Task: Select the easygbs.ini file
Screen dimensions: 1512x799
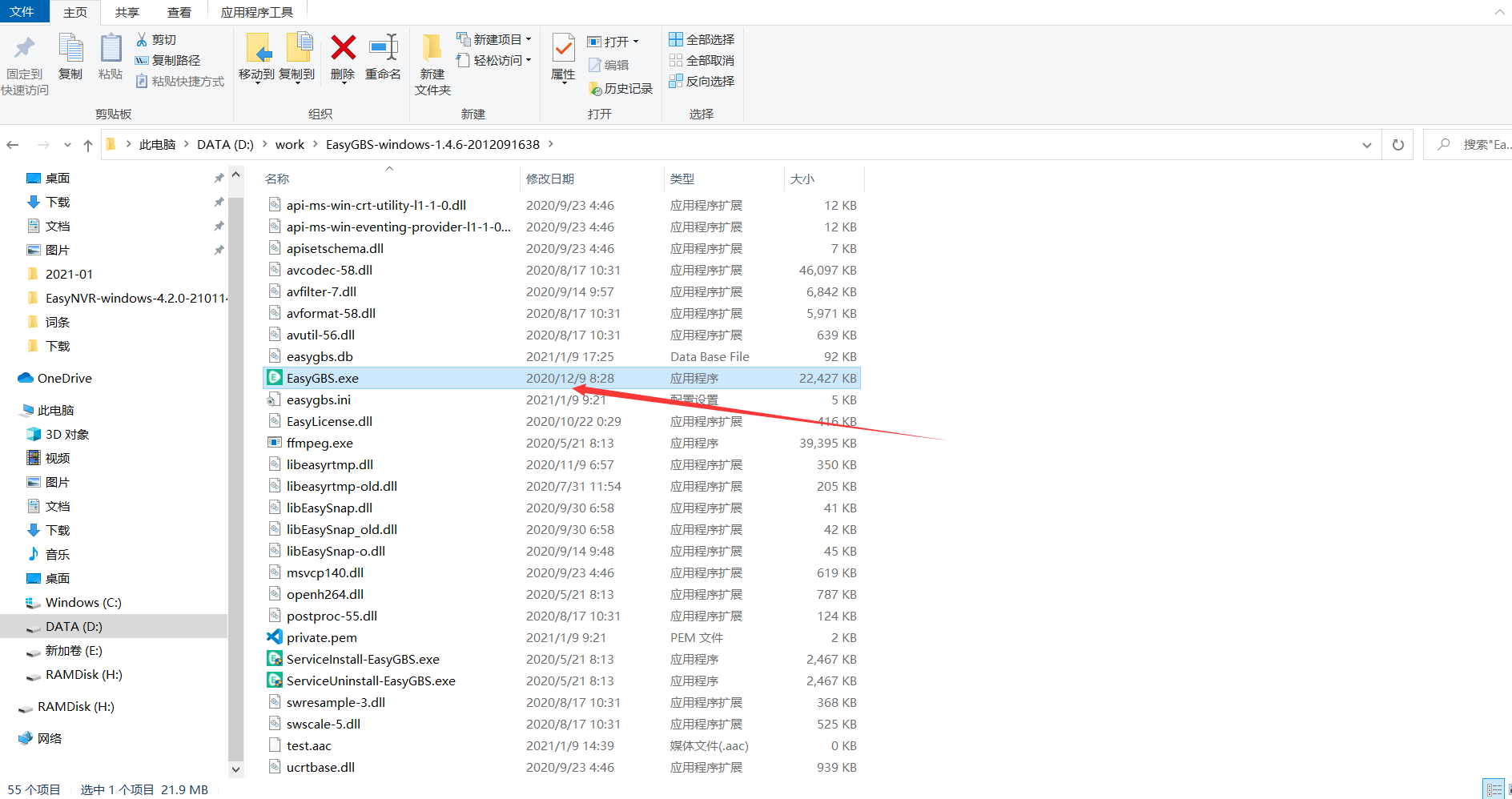Action: coord(561,399)
